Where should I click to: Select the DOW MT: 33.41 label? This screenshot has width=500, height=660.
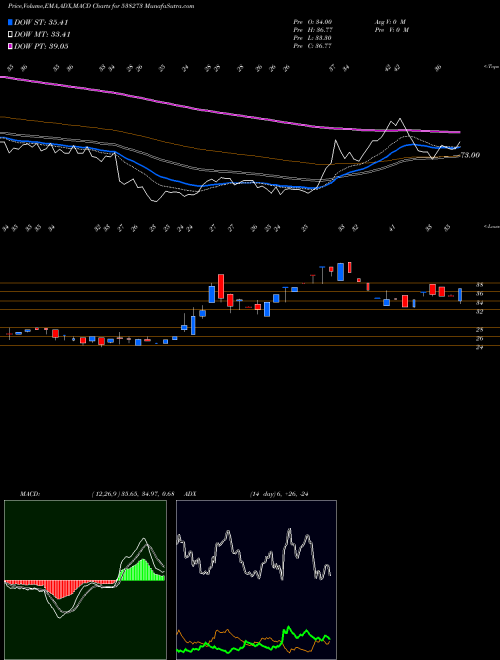(x=43, y=35)
